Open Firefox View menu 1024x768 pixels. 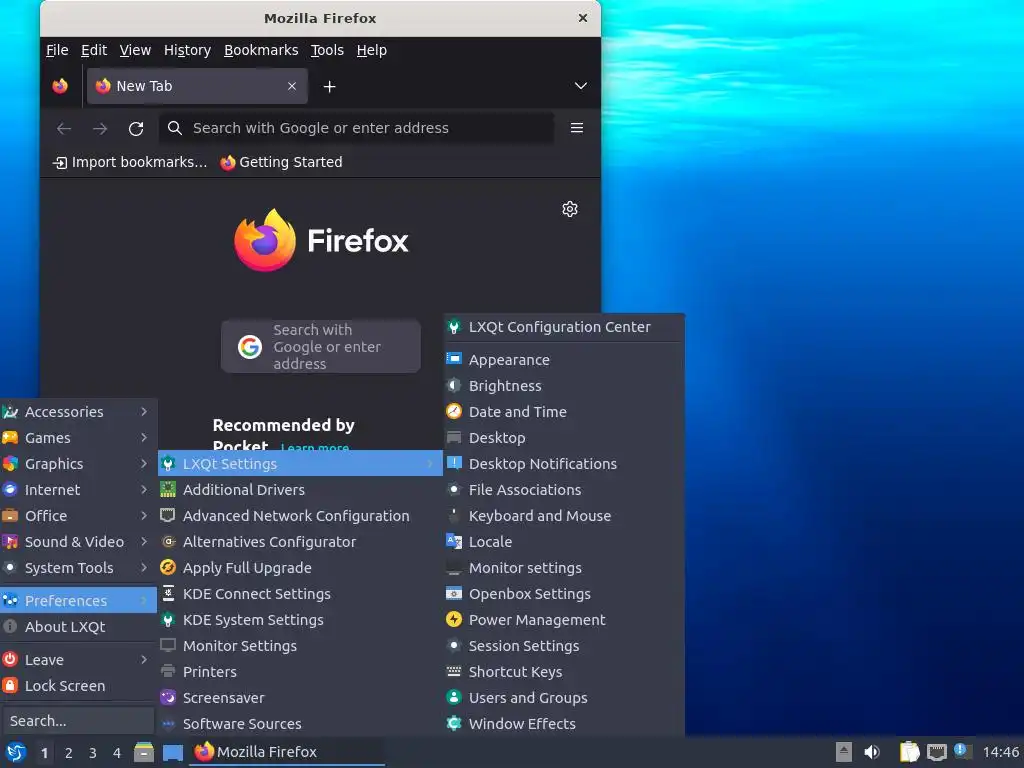(135, 50)
